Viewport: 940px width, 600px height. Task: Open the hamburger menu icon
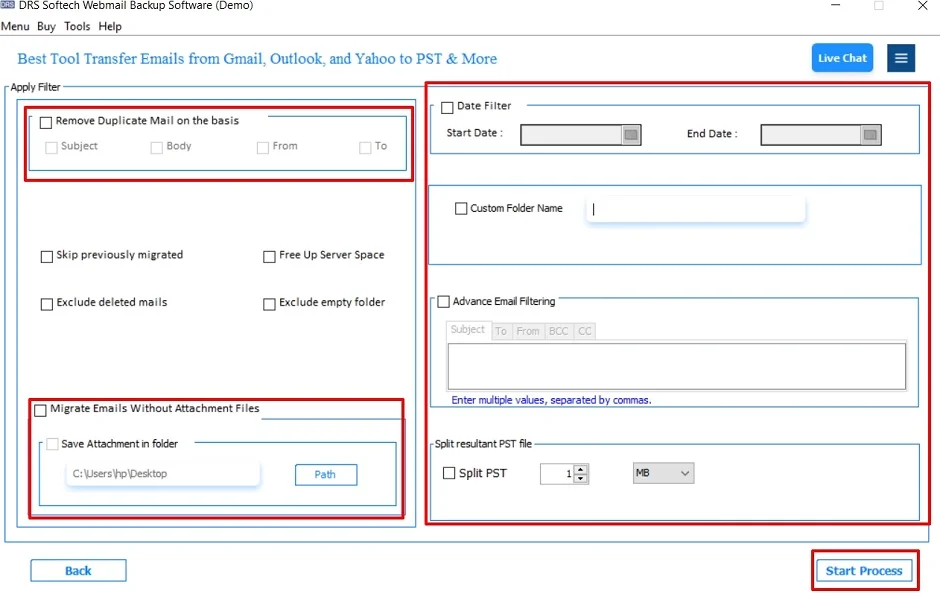click(901, 57)
